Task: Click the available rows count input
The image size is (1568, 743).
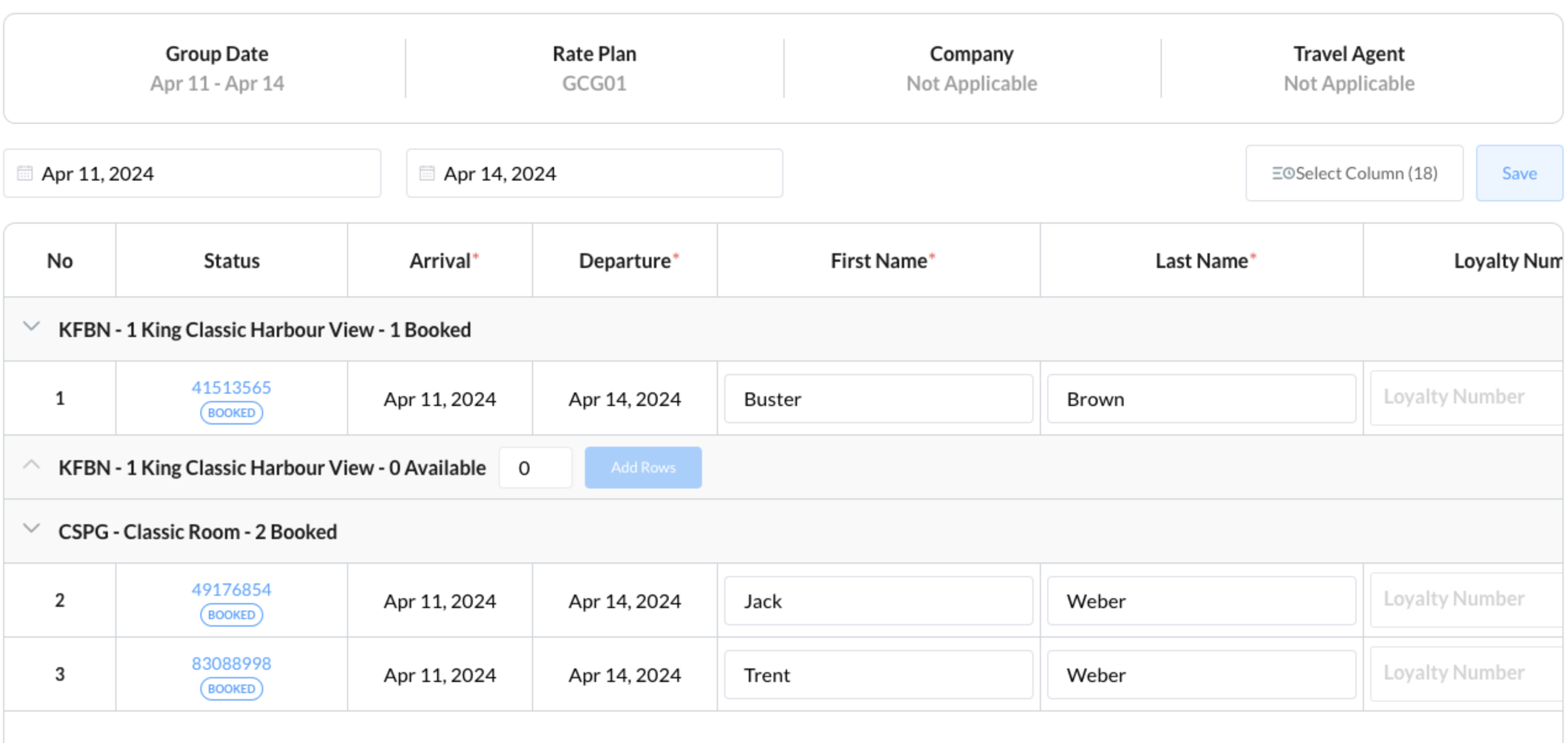Action: pyautogui.click(x=534, y=468)
